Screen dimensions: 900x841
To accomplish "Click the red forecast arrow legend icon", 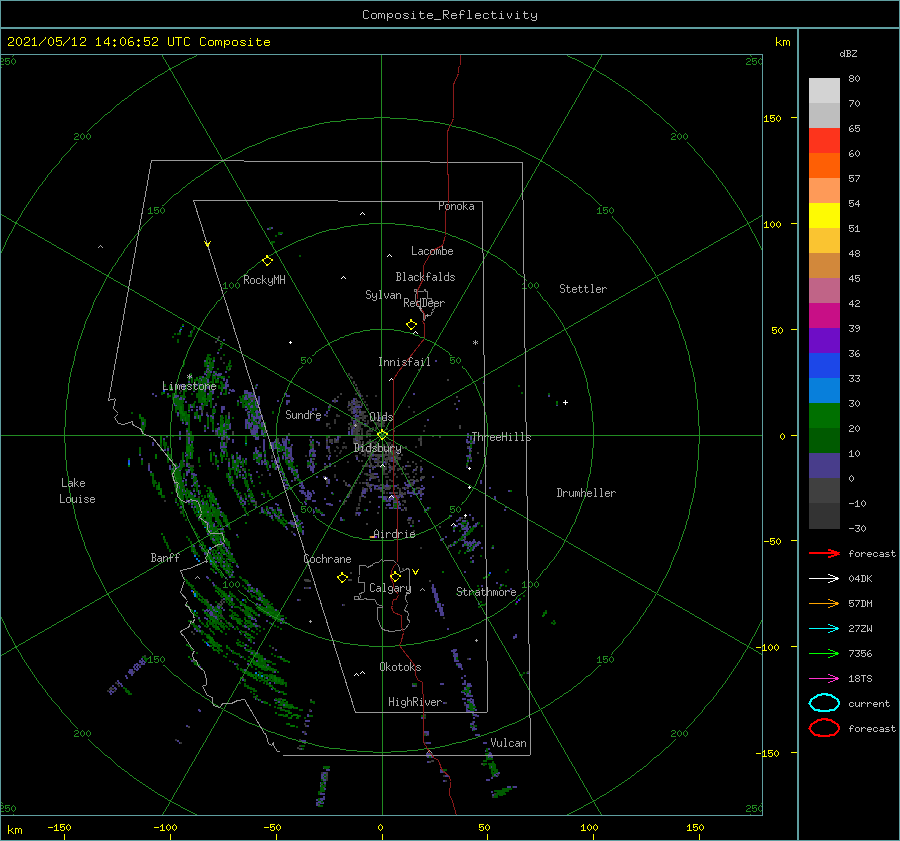I will tap(824, 553).
